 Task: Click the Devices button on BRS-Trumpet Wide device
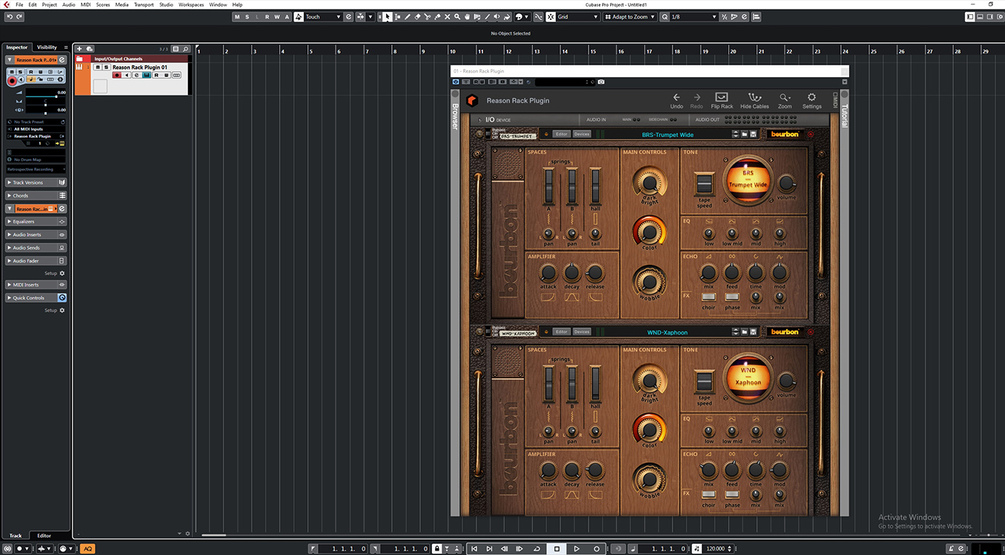click(x=581, y=134)
